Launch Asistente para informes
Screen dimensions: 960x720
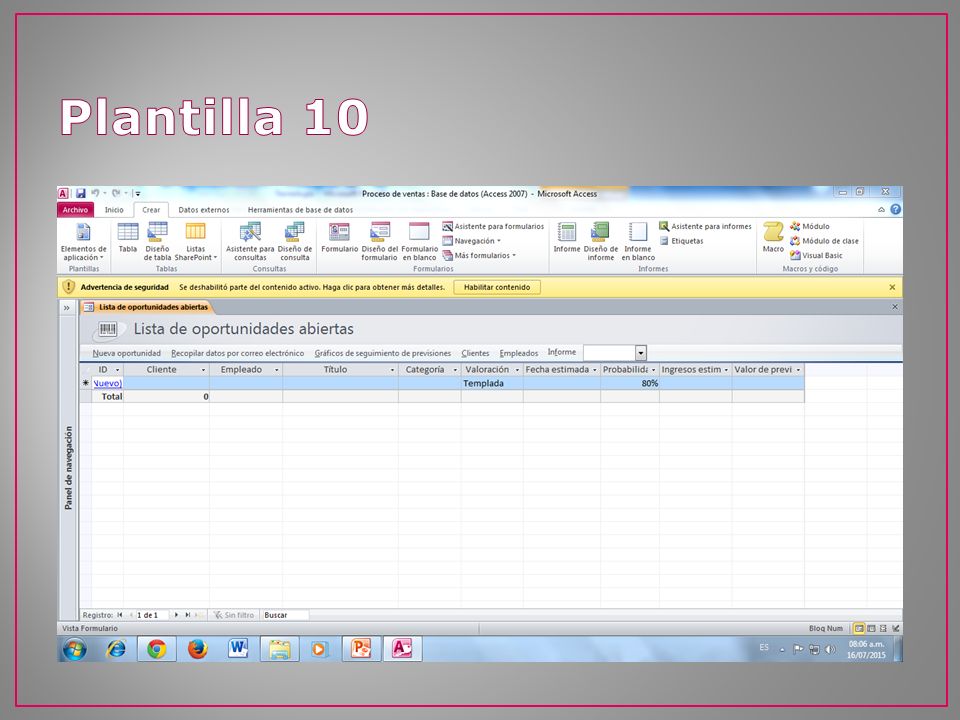coord(705,227)
